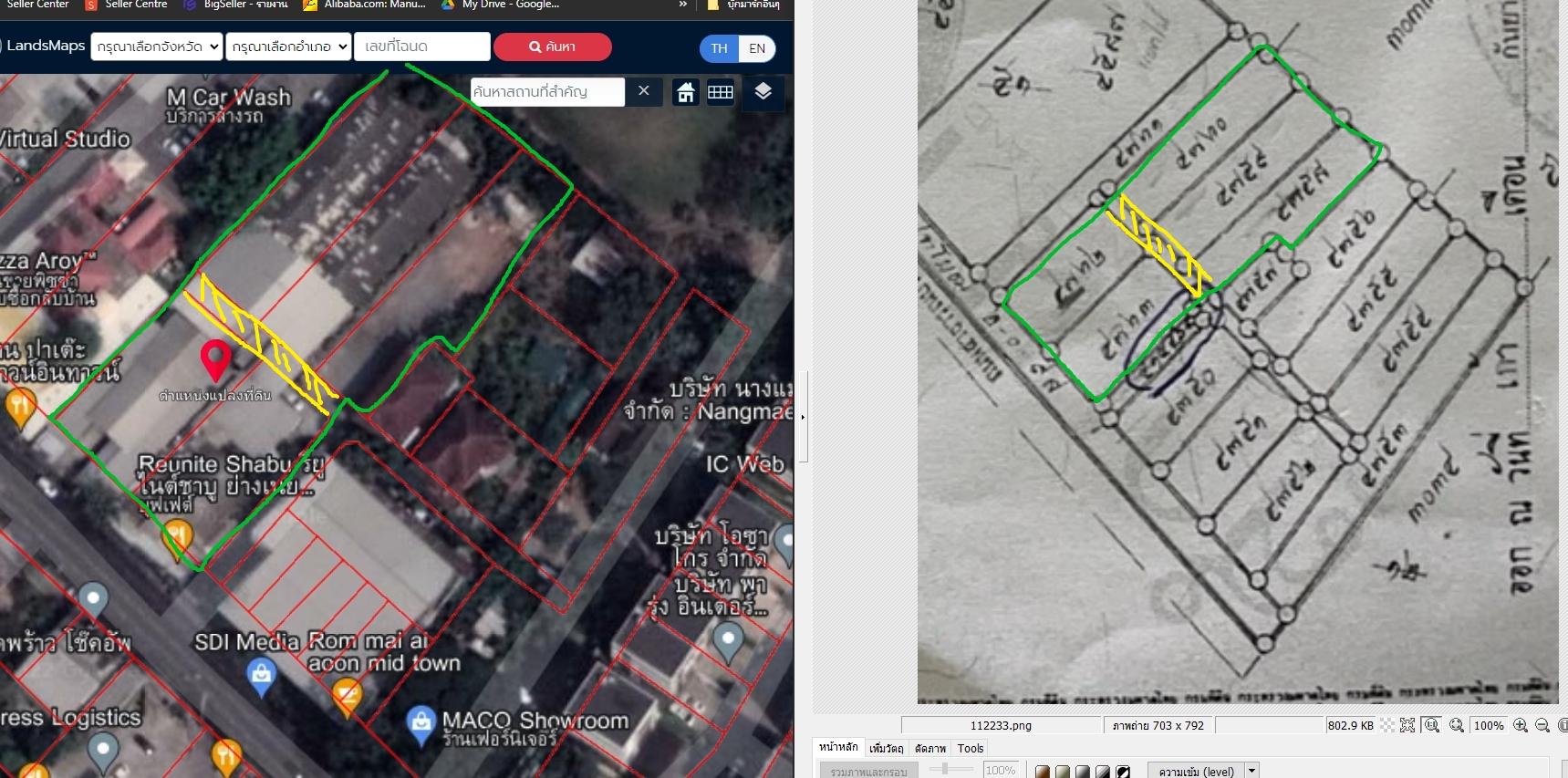This screenshot has height=778, width=1568.
Task: Switch site language to TH
Action: pyautogui.click(x=719, y=48)
